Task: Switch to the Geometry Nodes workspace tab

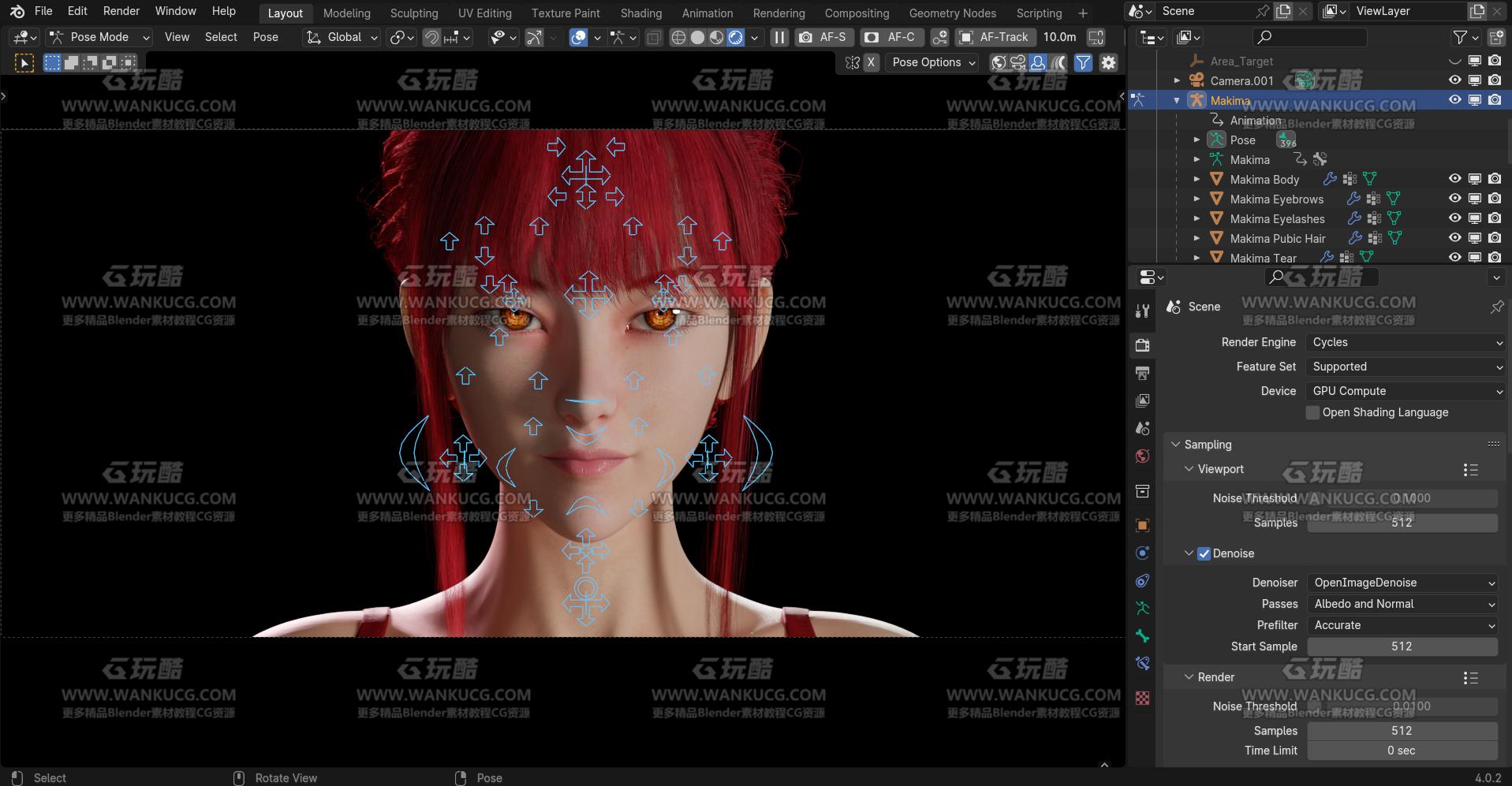Action: (952, 13)
